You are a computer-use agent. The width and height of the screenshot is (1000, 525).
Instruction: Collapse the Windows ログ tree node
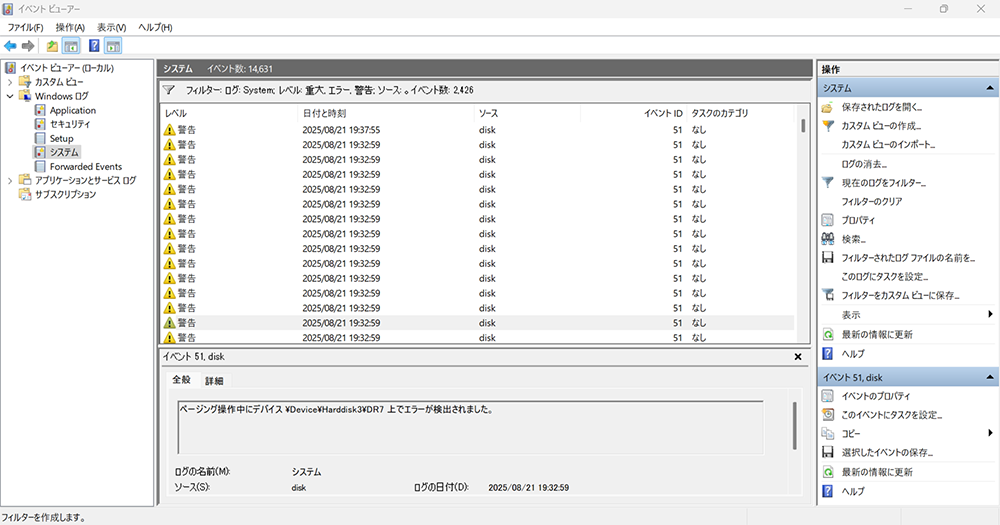click(10, 96)
